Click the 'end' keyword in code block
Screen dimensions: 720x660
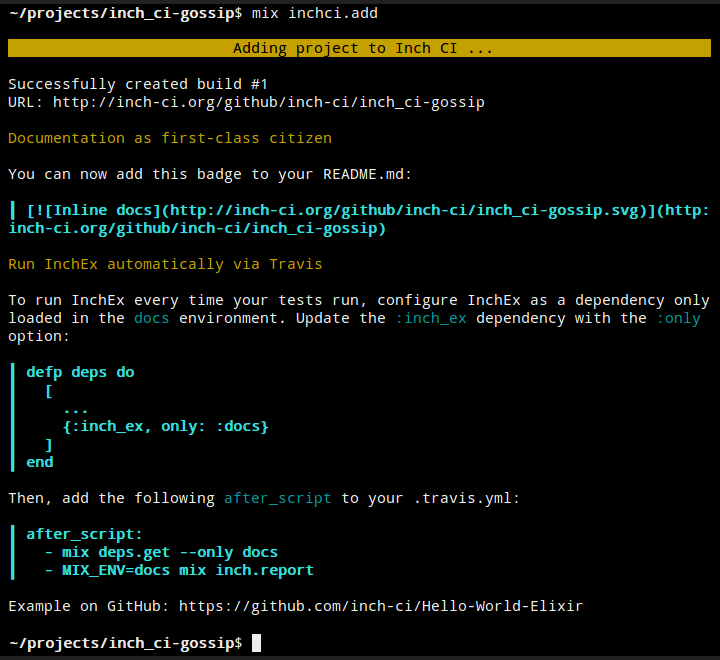click(39, 462)
